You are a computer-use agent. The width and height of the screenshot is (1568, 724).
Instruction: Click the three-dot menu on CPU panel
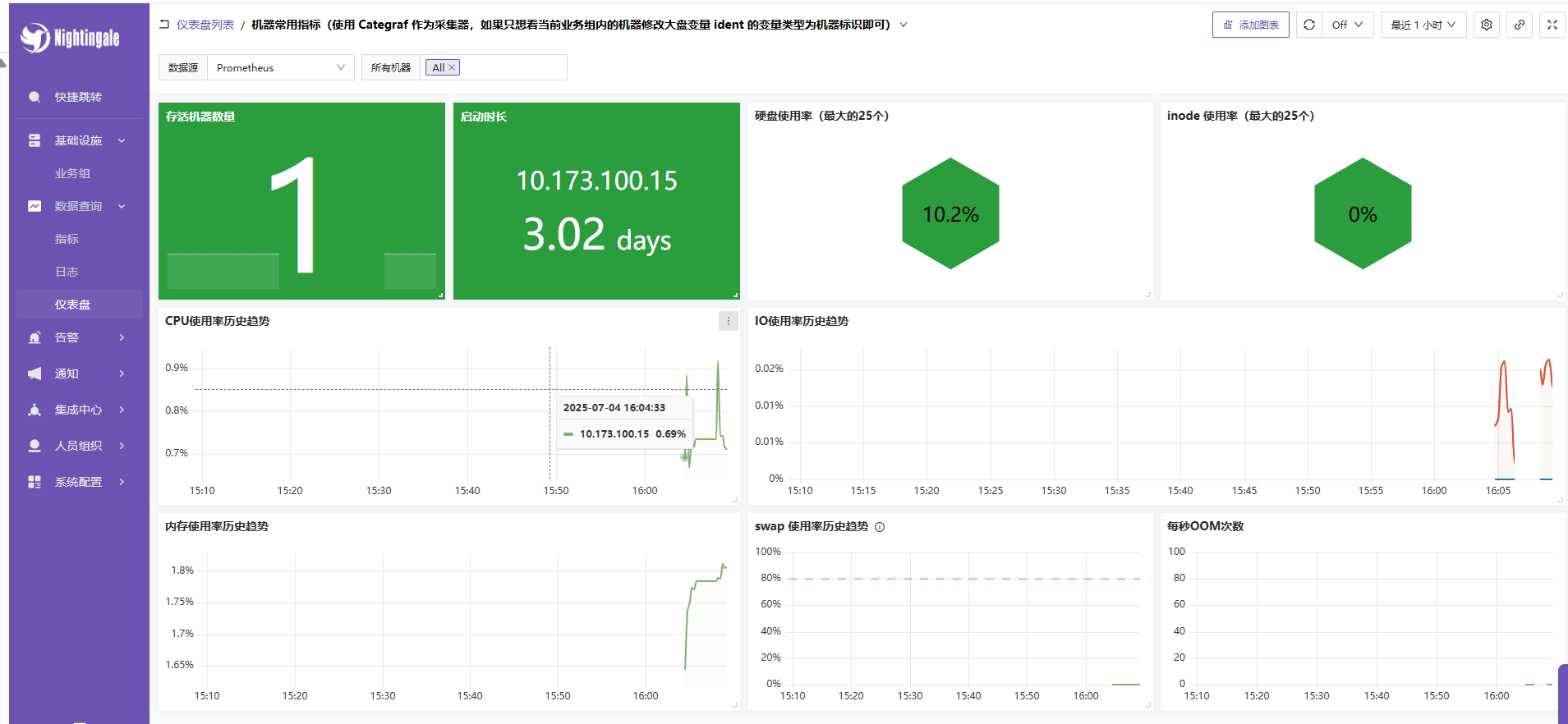tap(728, 321)
